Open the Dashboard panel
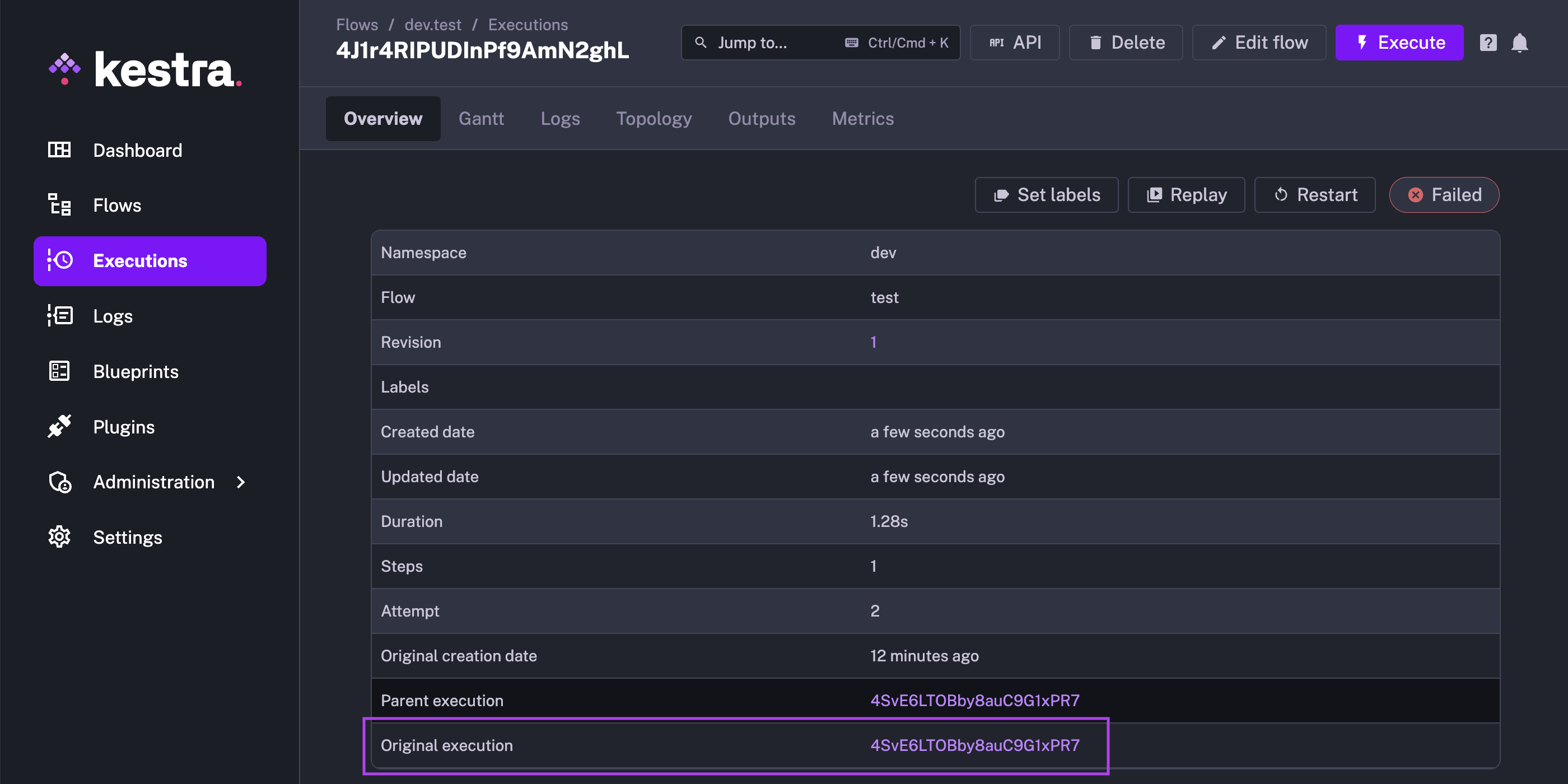1568x784 pixels. (137, 150)
